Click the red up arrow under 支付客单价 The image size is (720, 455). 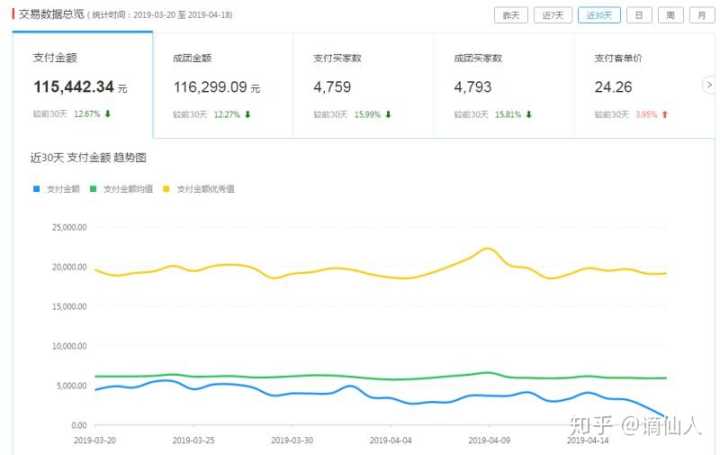665,115
